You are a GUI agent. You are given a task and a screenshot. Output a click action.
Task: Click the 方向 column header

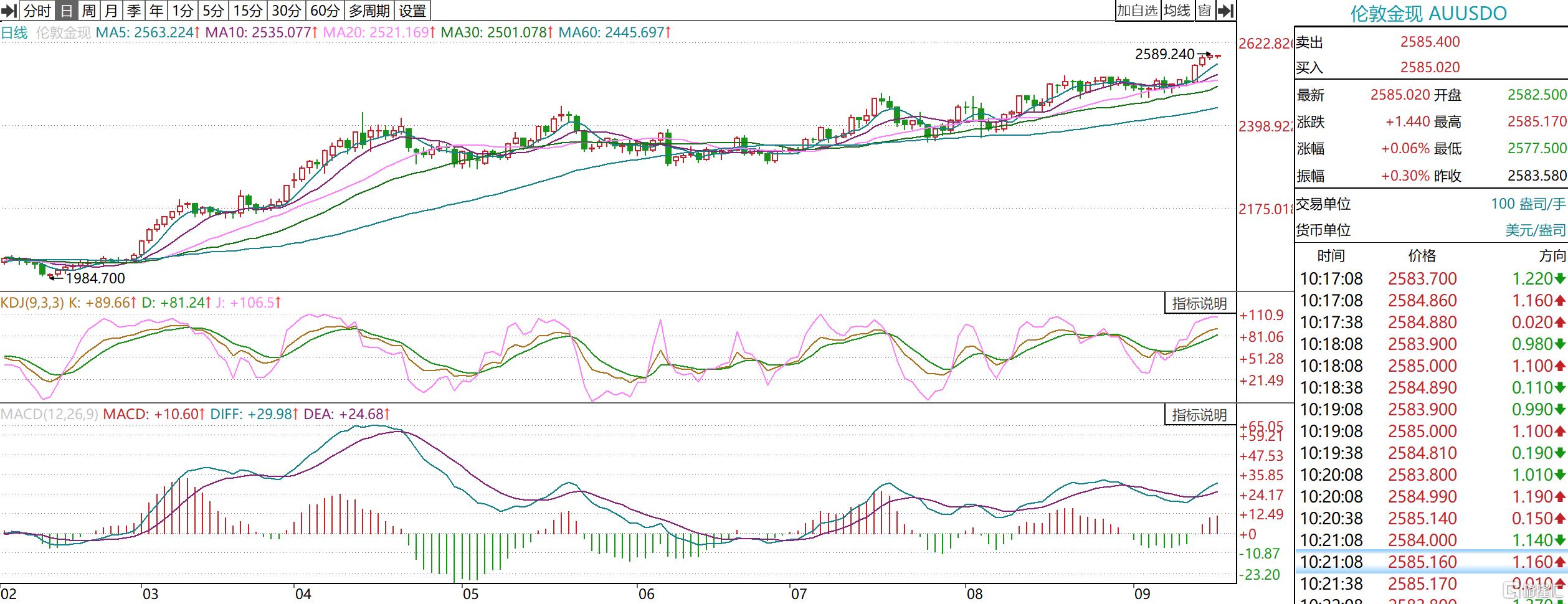[x=1552, y=255]
